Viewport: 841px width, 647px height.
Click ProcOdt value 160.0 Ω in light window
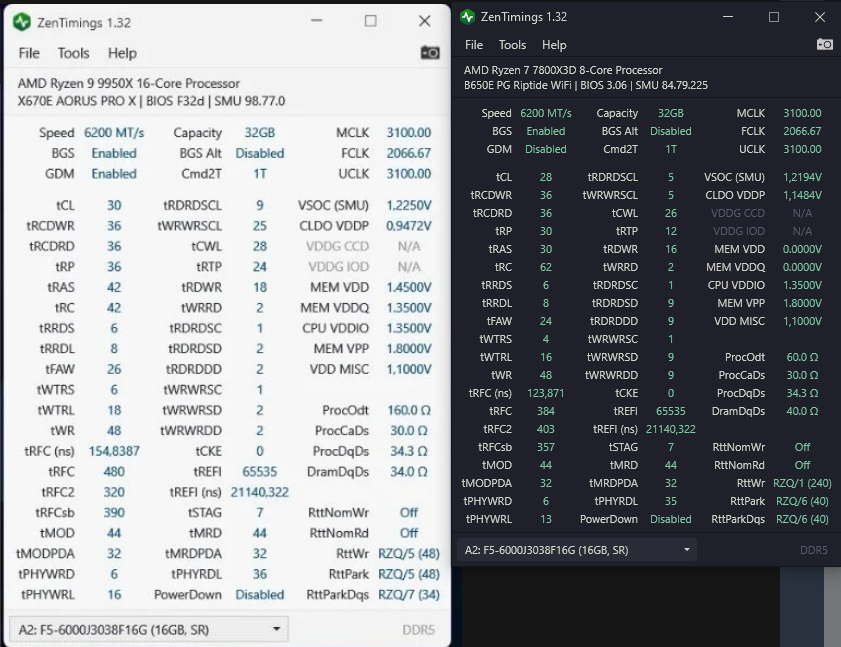tap(409, 410)
